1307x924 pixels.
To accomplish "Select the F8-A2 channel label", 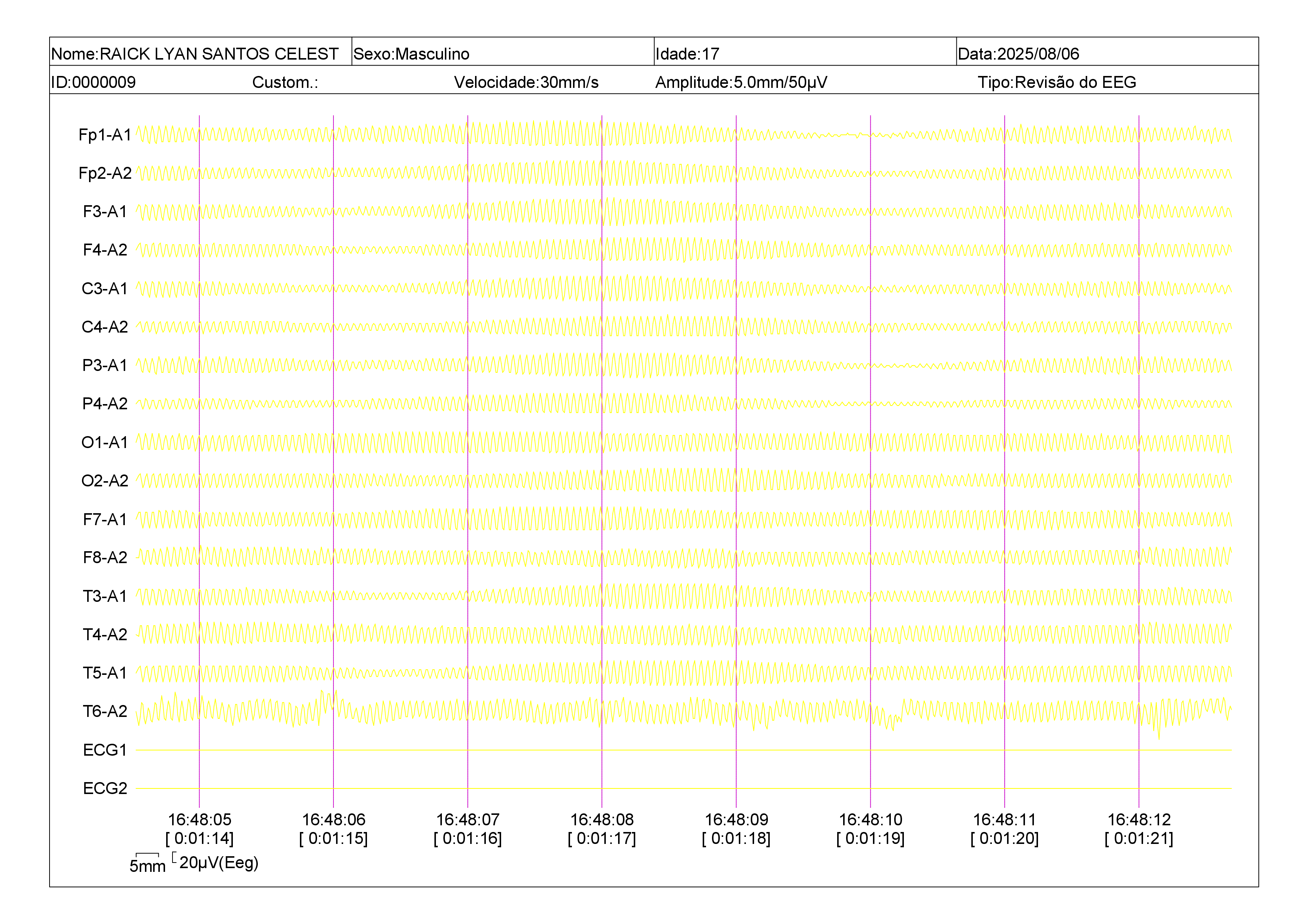I will point(105,558).
